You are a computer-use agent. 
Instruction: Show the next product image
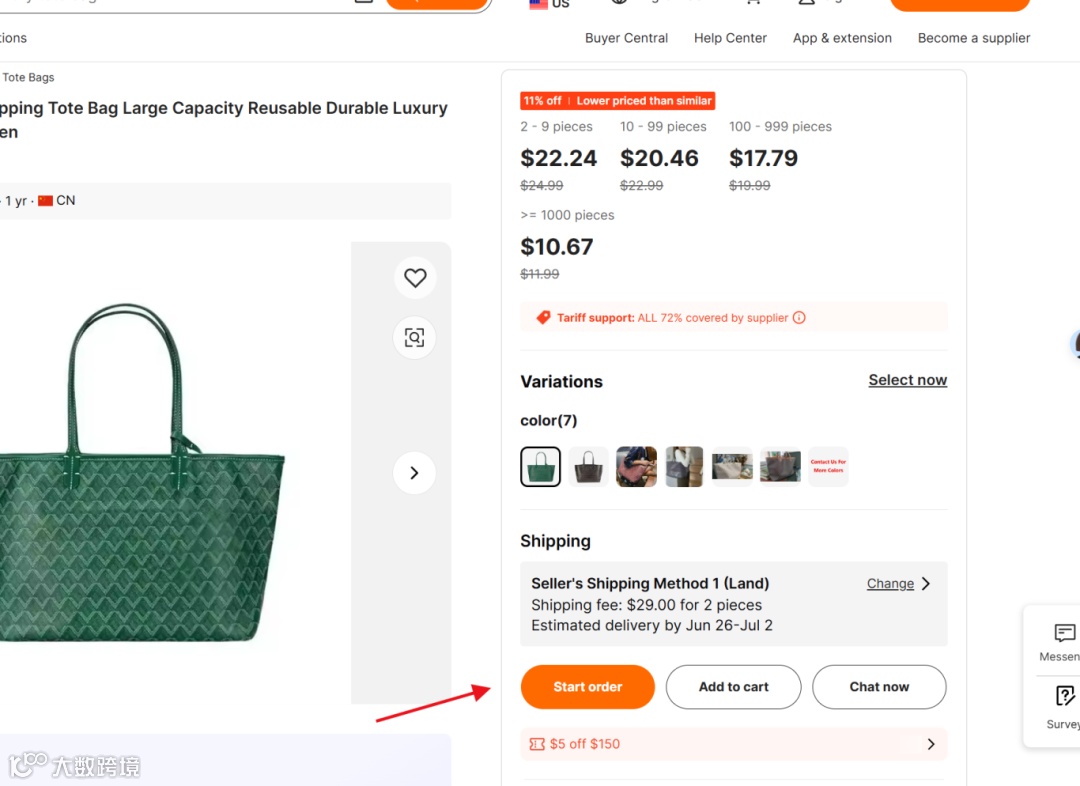(x=415, y=473)
